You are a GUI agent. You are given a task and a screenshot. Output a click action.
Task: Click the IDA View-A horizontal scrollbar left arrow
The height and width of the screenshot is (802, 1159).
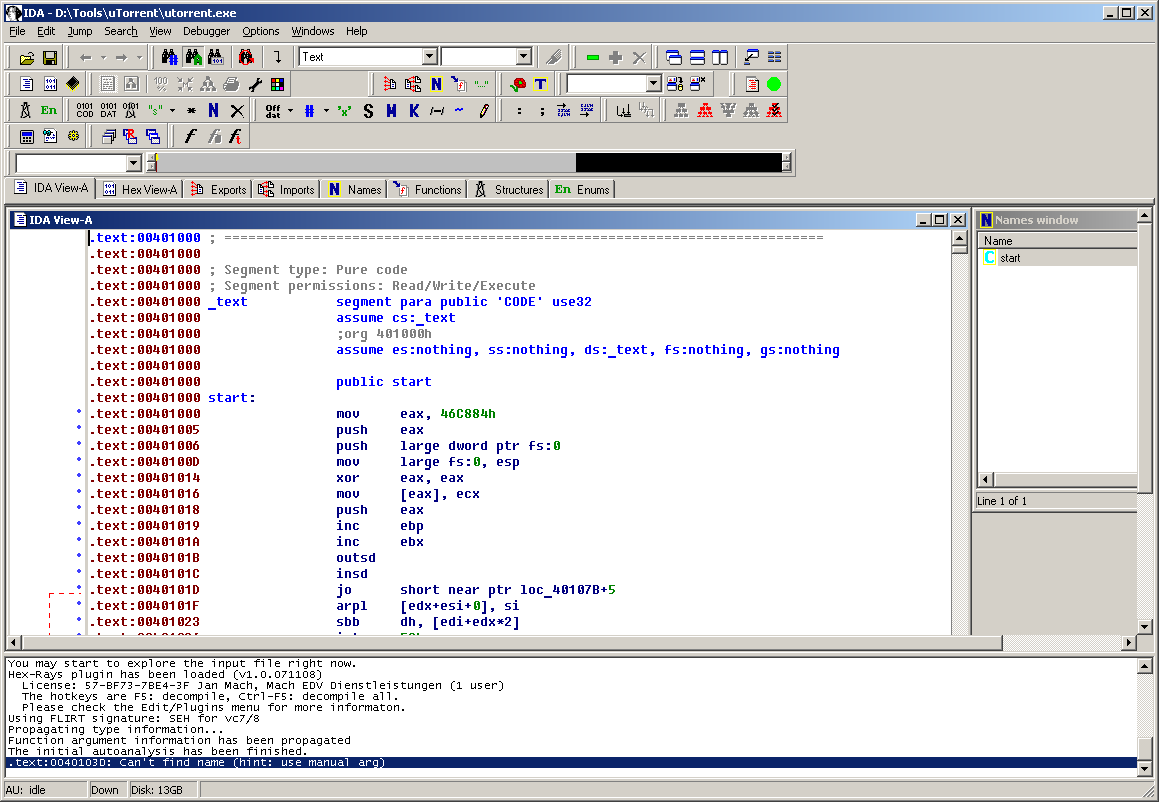[x=14, y=642]
